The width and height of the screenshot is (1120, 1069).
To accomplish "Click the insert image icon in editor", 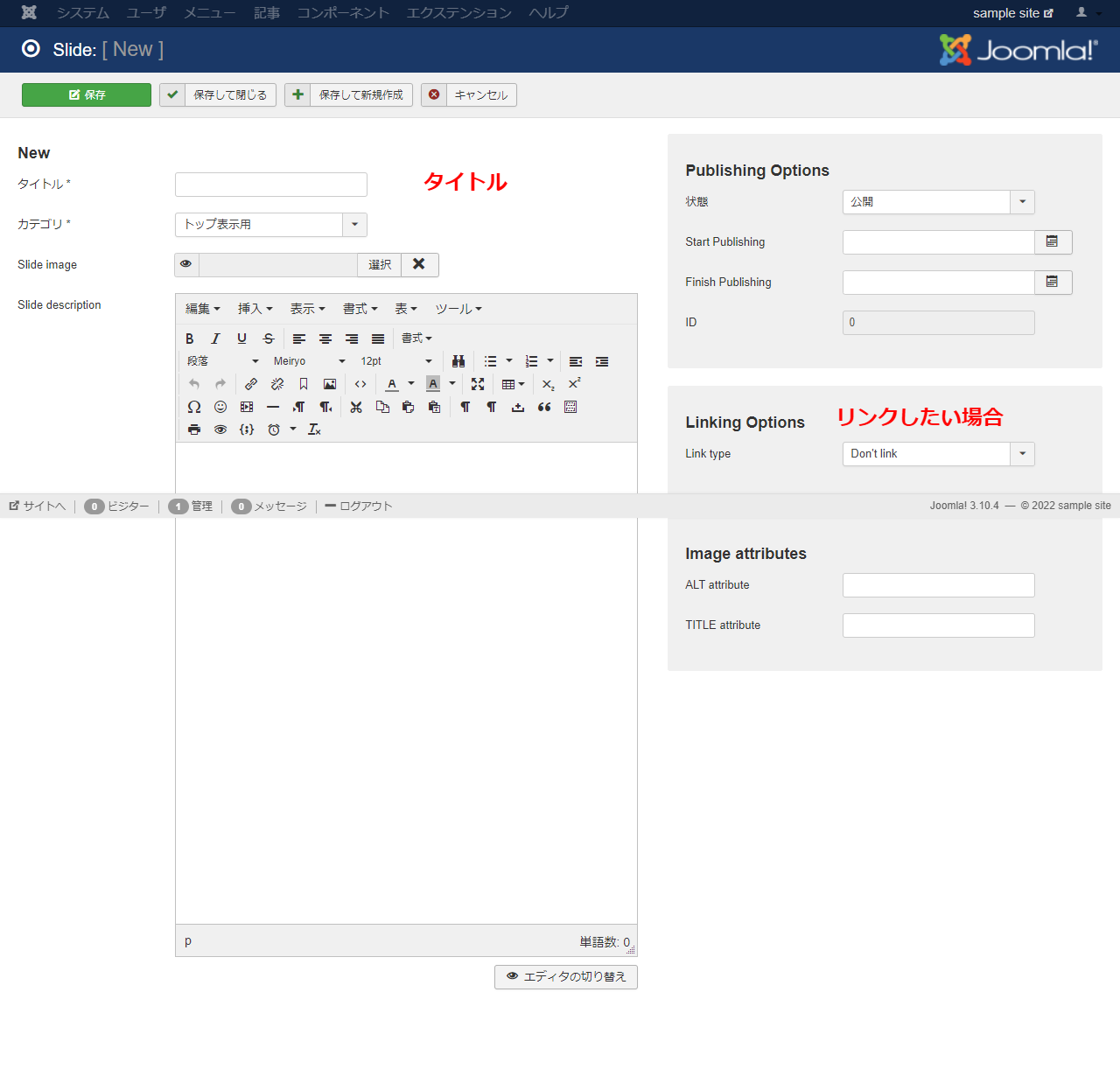I will [330, 384].
